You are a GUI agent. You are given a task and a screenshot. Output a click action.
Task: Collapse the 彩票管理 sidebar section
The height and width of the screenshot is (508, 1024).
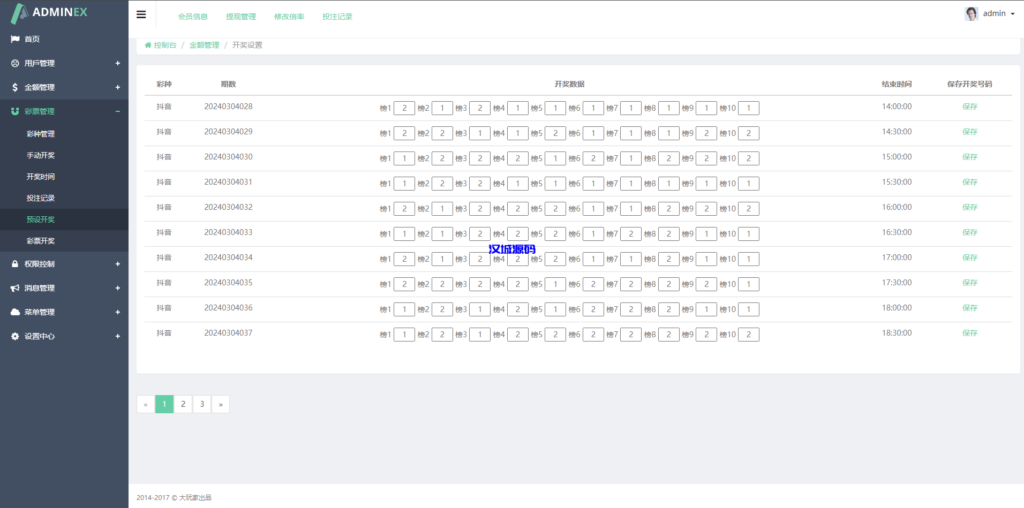point(117,111)
